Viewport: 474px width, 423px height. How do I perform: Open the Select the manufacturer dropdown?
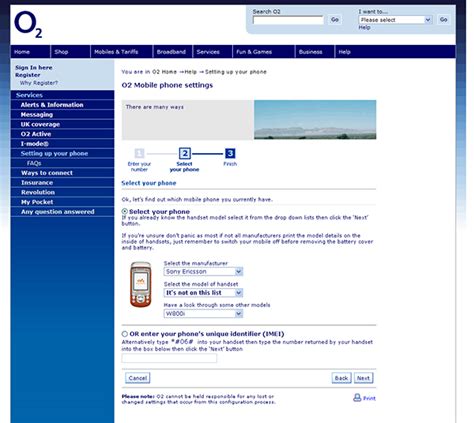[203, 272]
